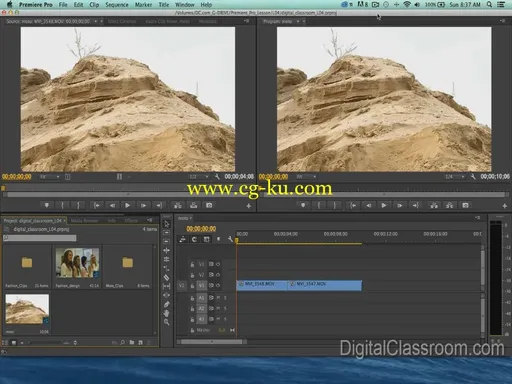Image resolution: width=512 pixels, height=384 pixels.
Task: Switch Project panel to icon view
Action: (x=14, y=342)
